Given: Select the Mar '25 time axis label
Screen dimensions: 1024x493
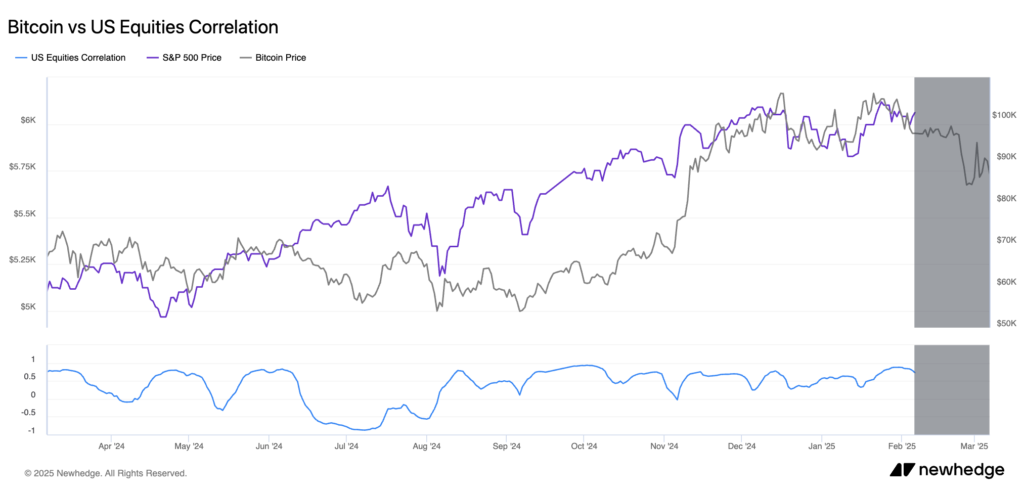Looking at the screenshot, I should coord(976,446).
